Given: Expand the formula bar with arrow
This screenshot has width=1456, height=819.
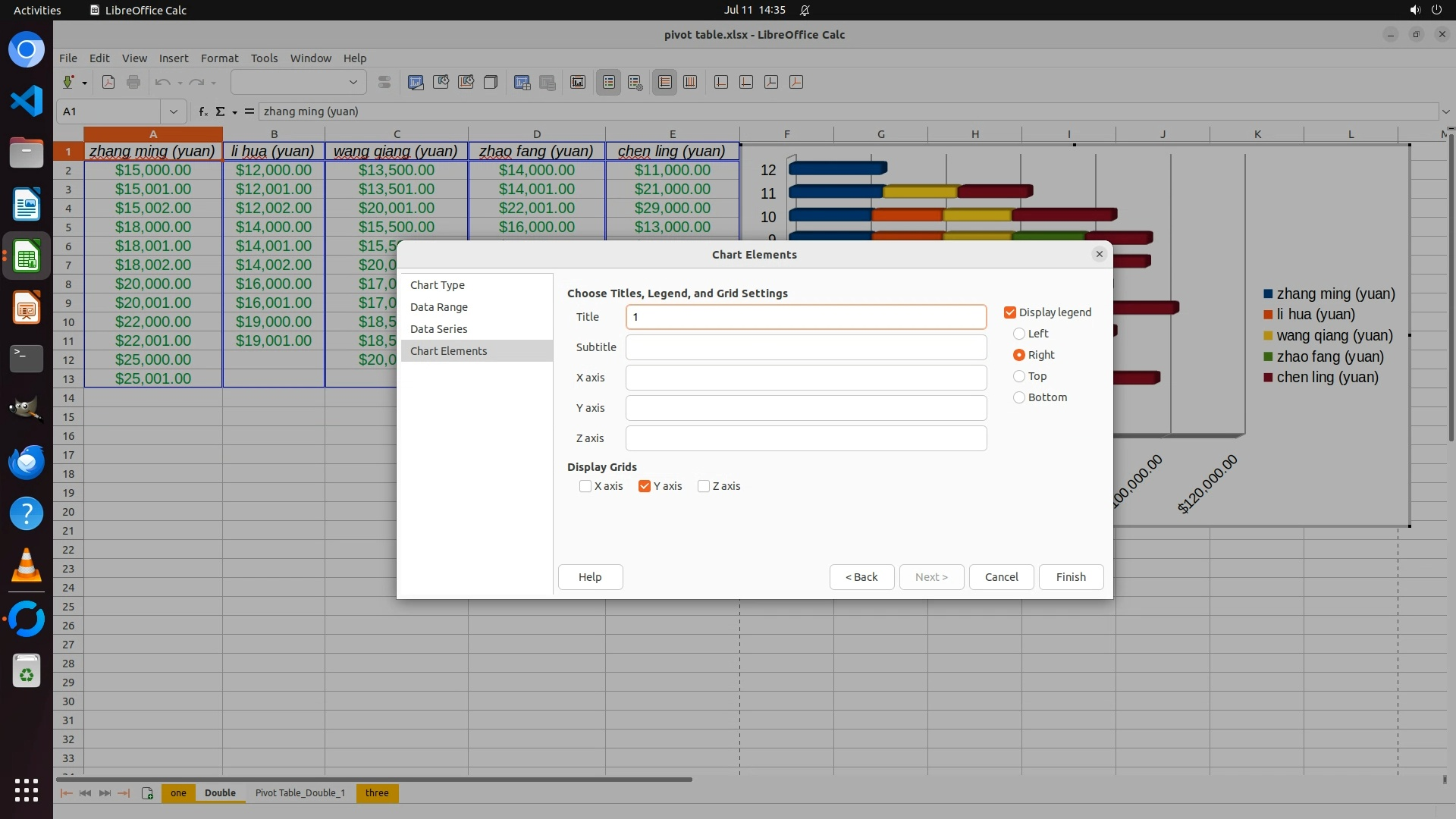Looking at the screenshot, I should click(1445, 111).
